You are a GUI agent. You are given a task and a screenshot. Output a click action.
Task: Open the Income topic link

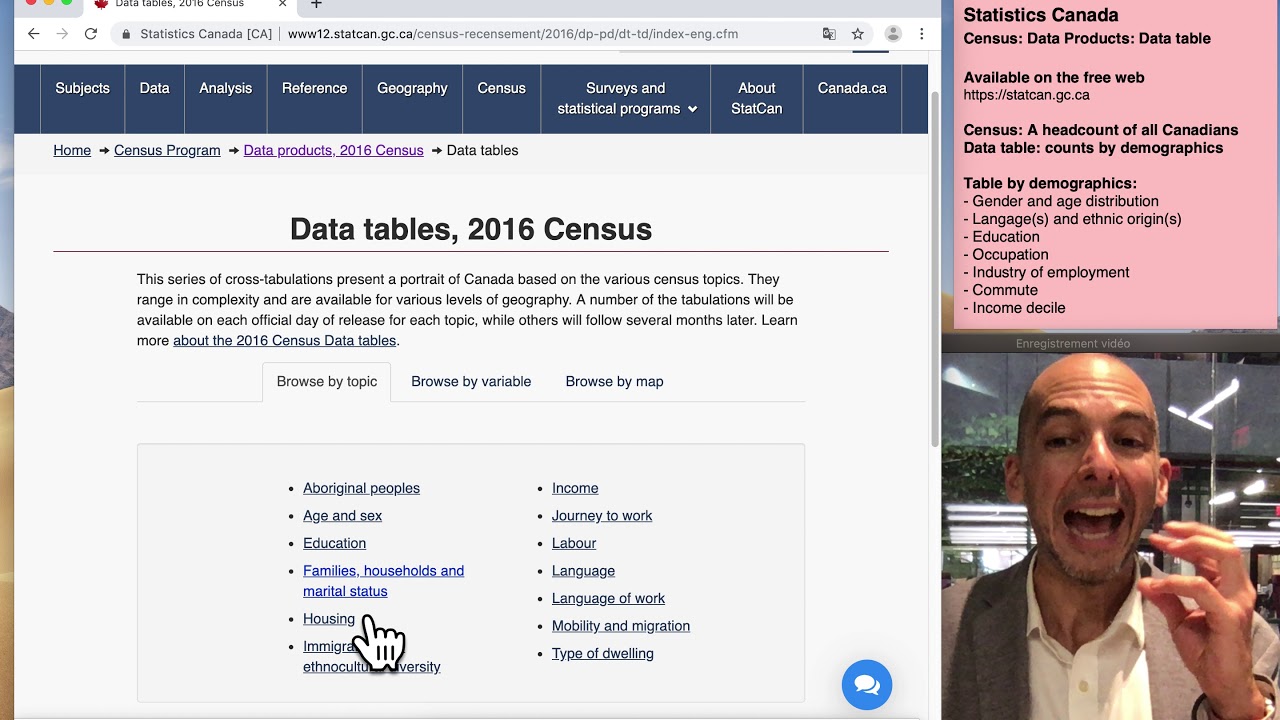point(575,488)
